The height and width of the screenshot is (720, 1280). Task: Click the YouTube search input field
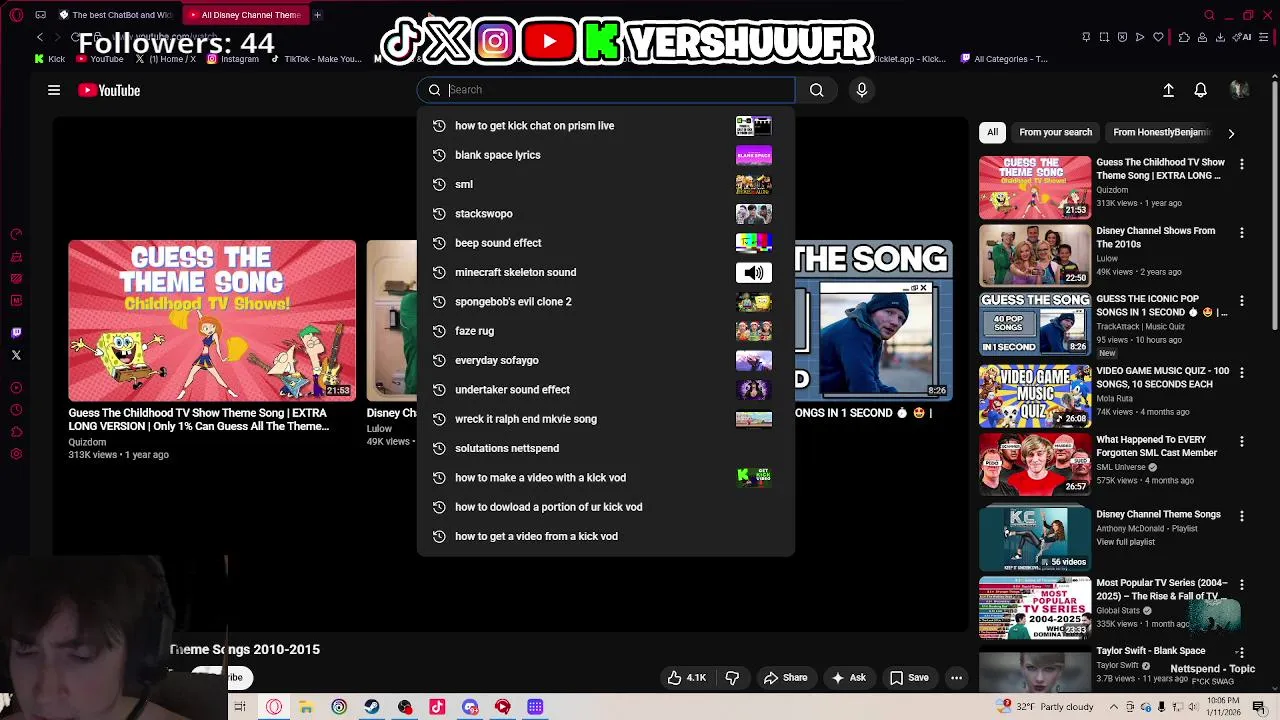606,90
